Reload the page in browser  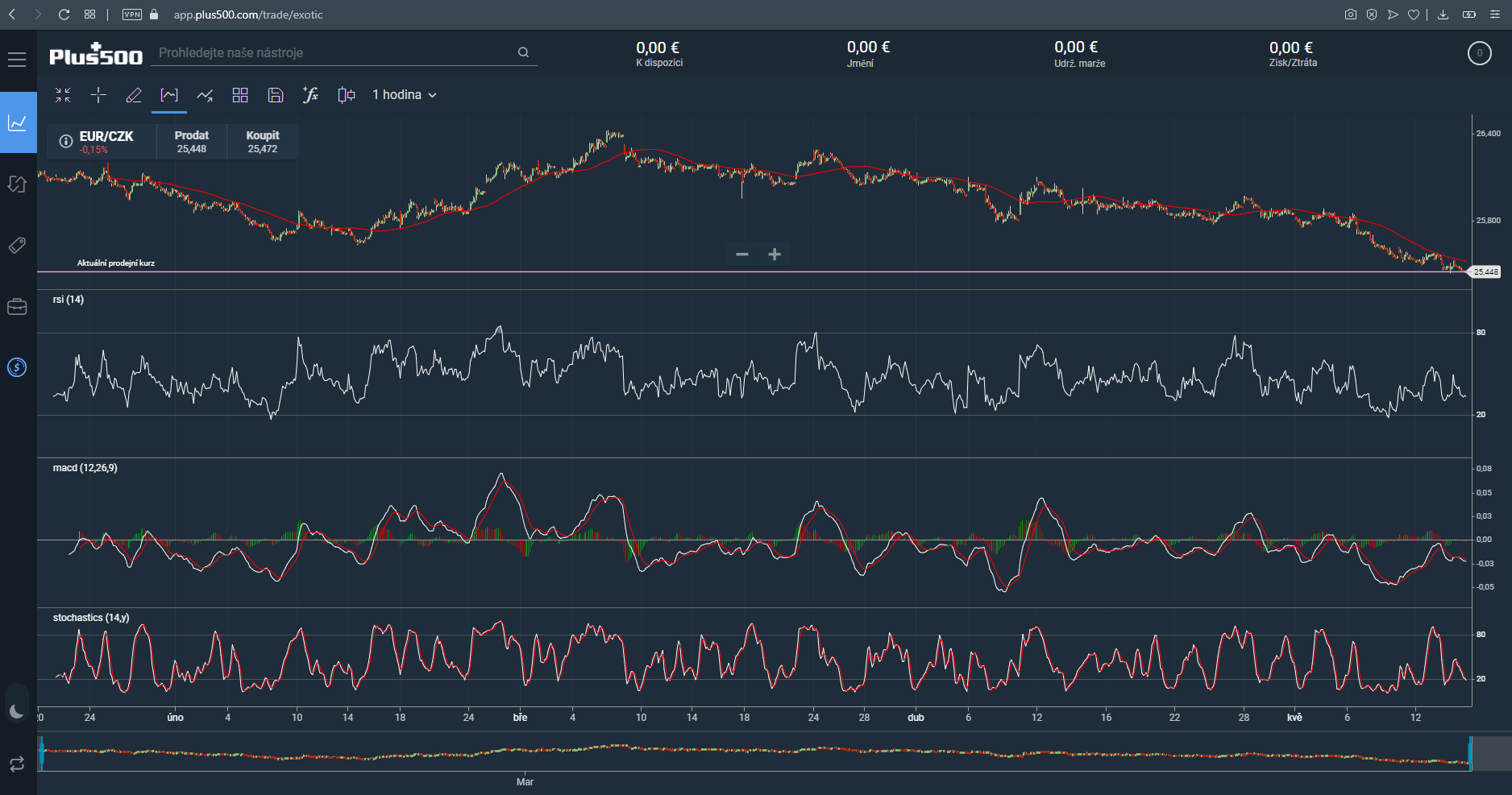(x=64, y=14)
